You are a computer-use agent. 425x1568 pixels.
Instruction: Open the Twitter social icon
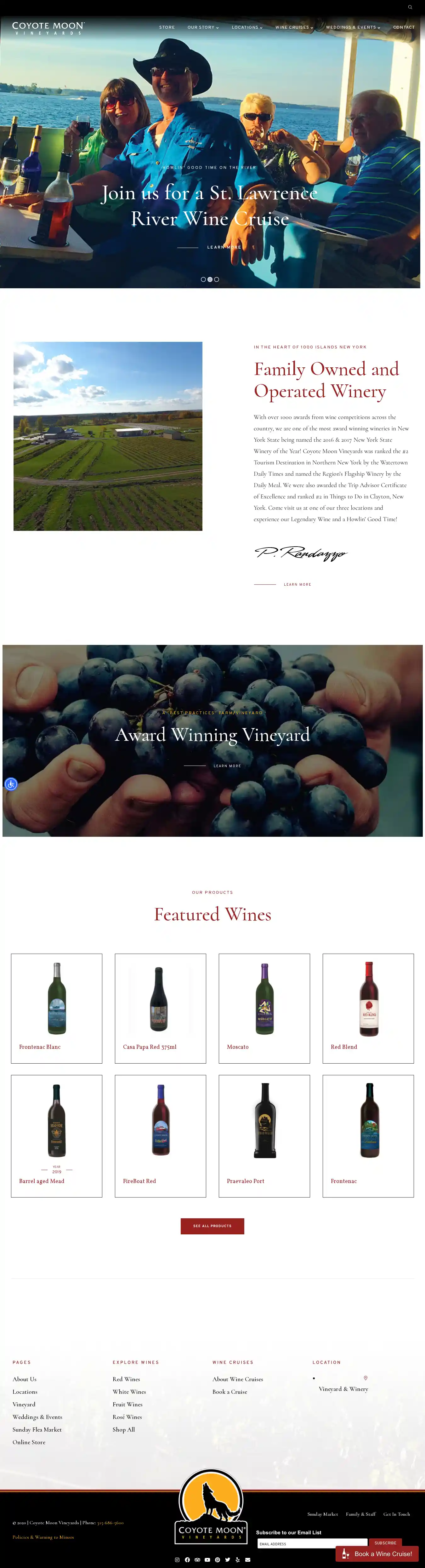tap(227, 1559)
